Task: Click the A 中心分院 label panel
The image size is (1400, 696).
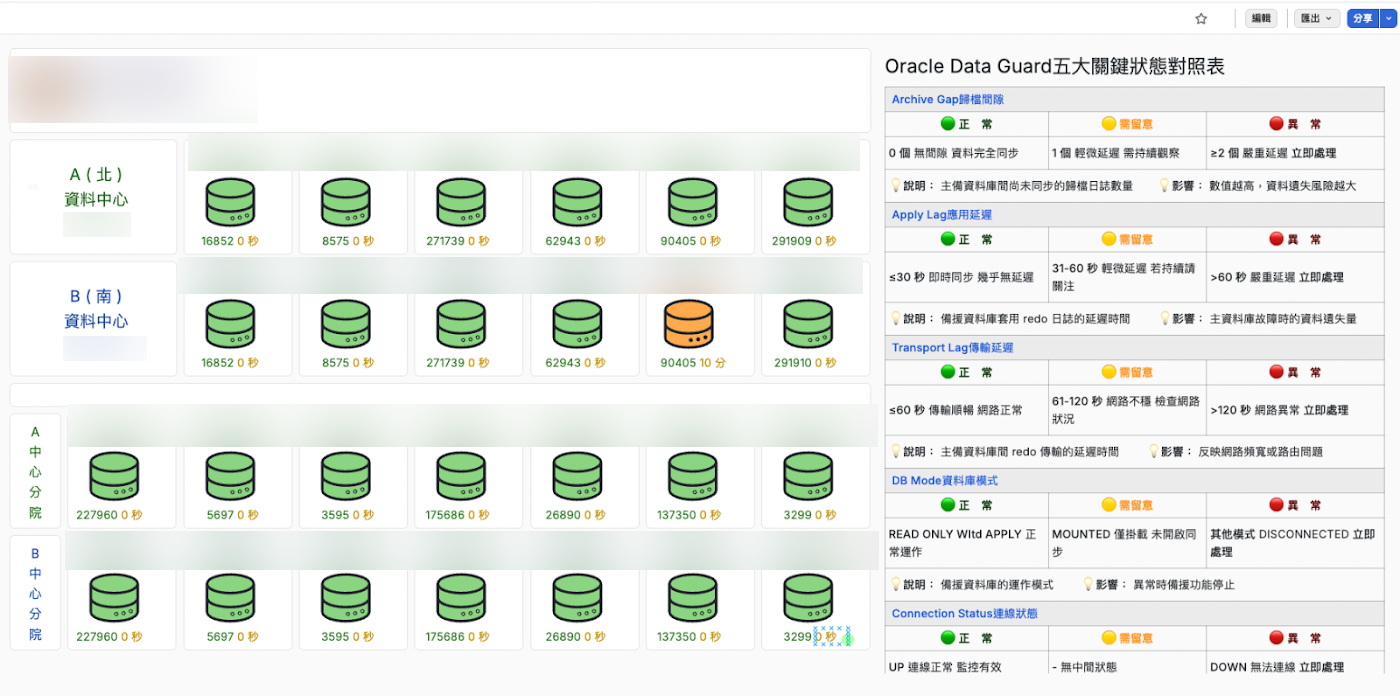Action: click(35, 471)
